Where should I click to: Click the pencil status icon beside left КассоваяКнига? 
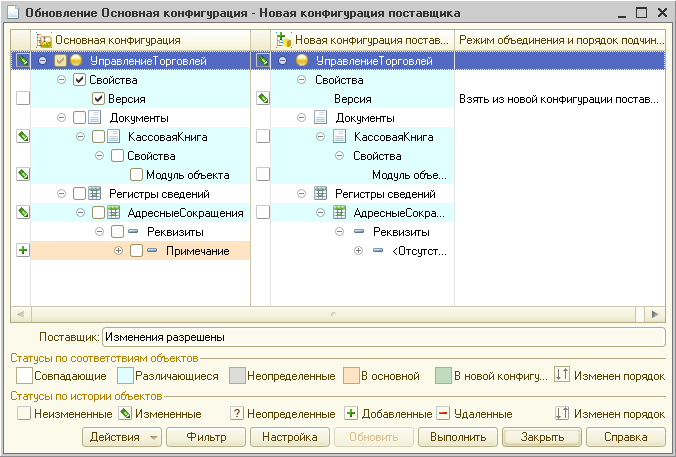(23, 137)
